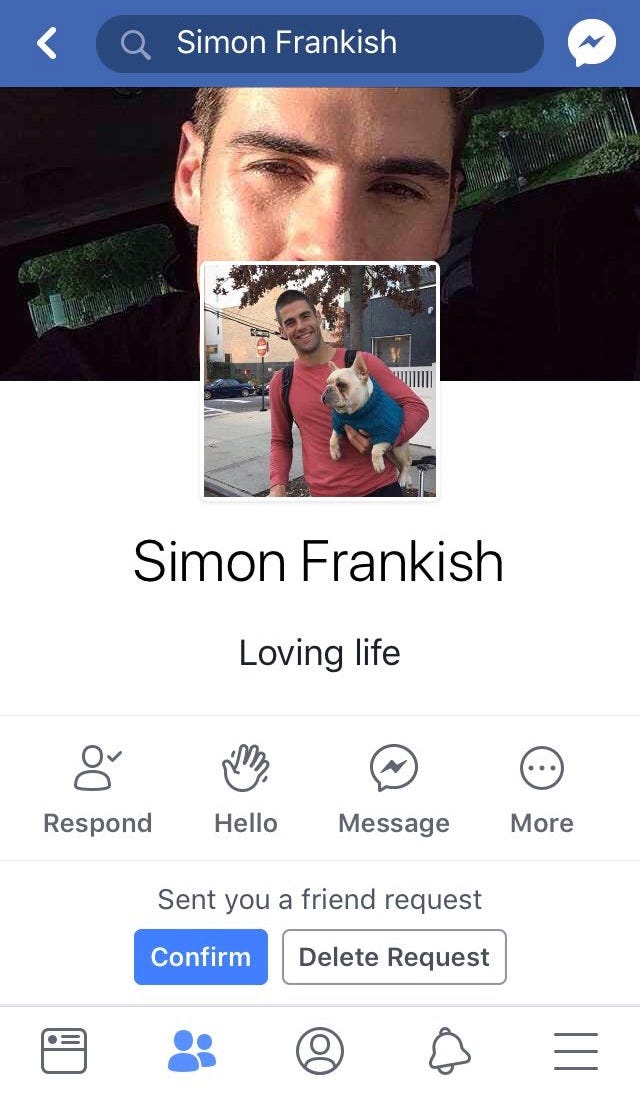Open Messenger from top-right icon

(592, 43)
